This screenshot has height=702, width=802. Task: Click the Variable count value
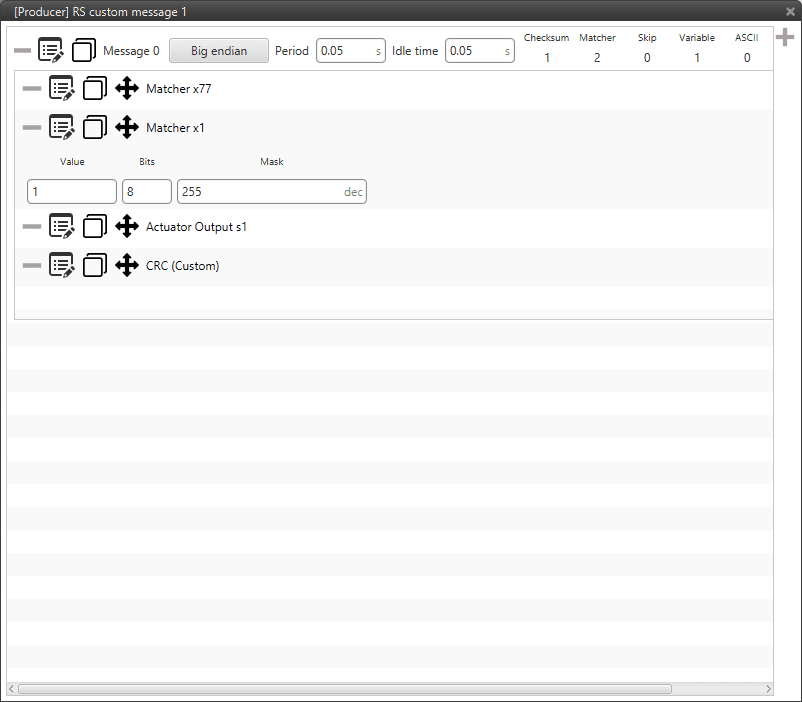pos(697,58)
